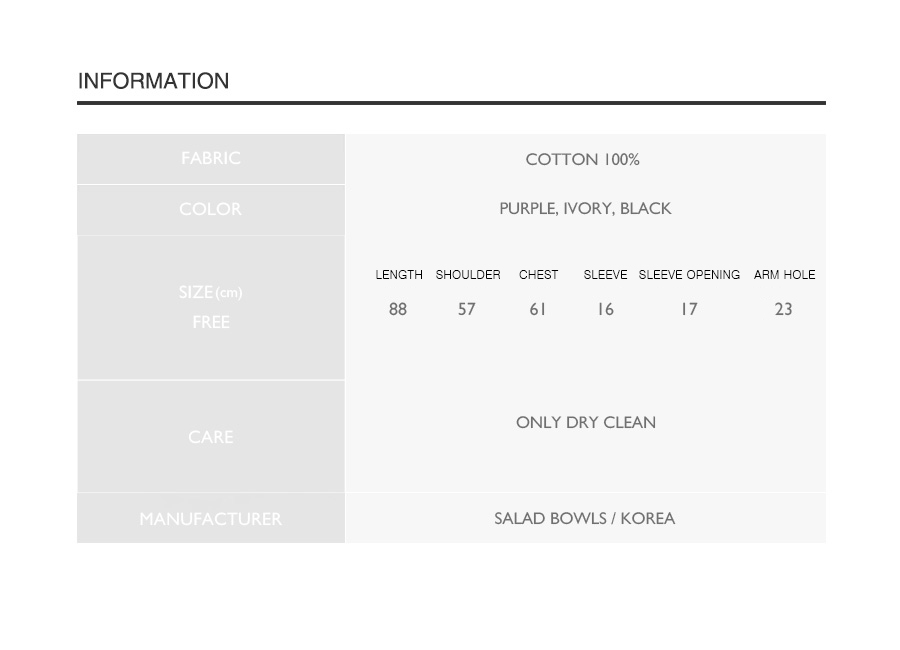Click the SIZE(cm) label

[x=211, y=292]
